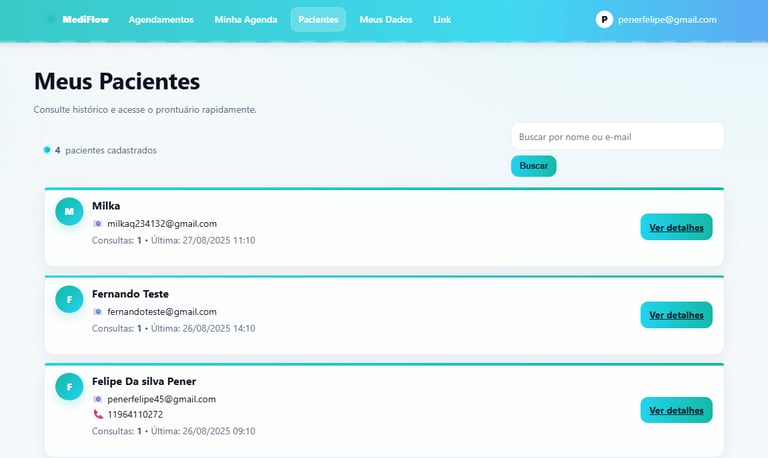This screenshot has height=458, width=768.
Task: Select email fernandoteste@gmail.com
Action: (162, 312)
